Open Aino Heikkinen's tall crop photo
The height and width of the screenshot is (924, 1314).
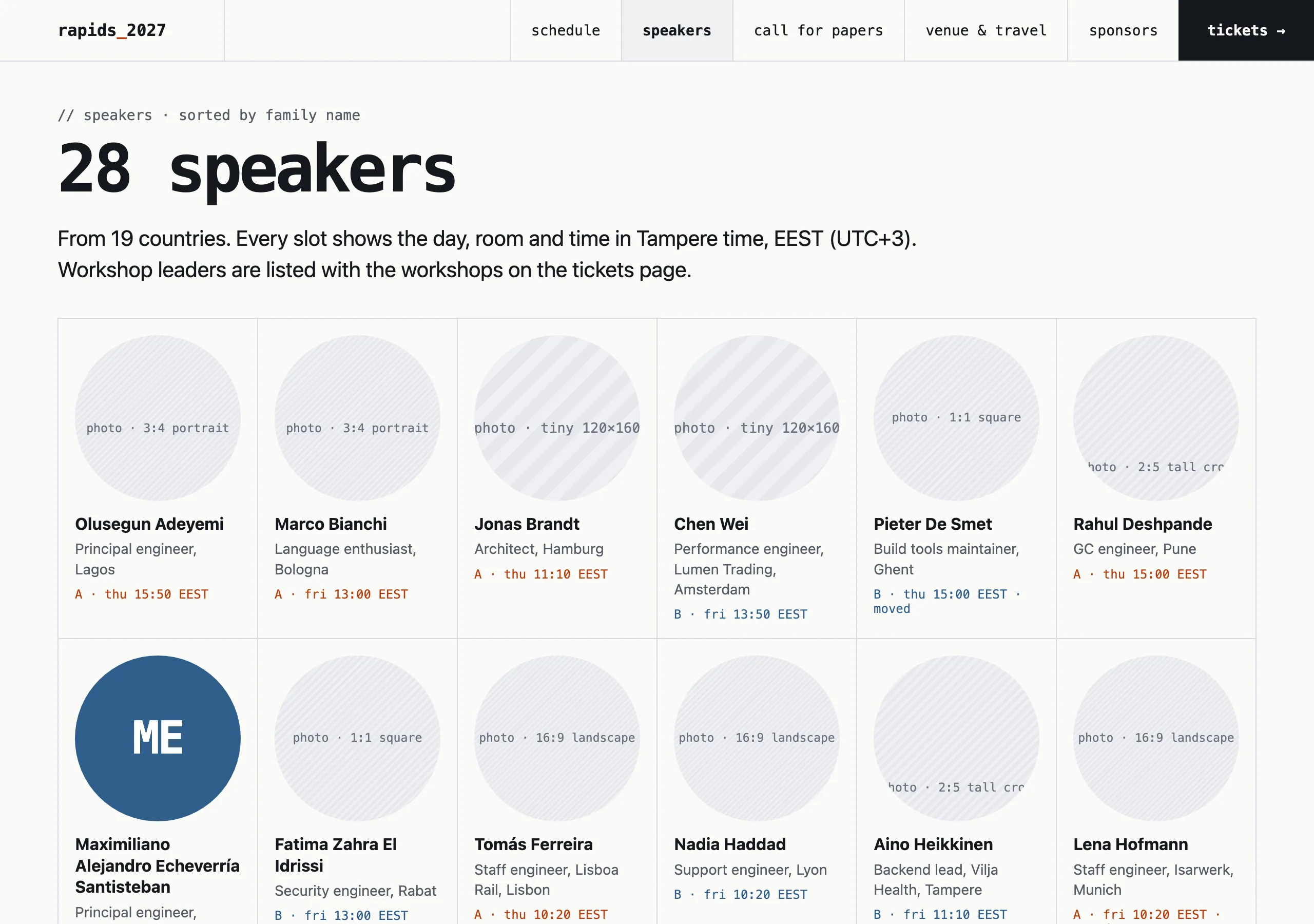click(x=956, y=738)
